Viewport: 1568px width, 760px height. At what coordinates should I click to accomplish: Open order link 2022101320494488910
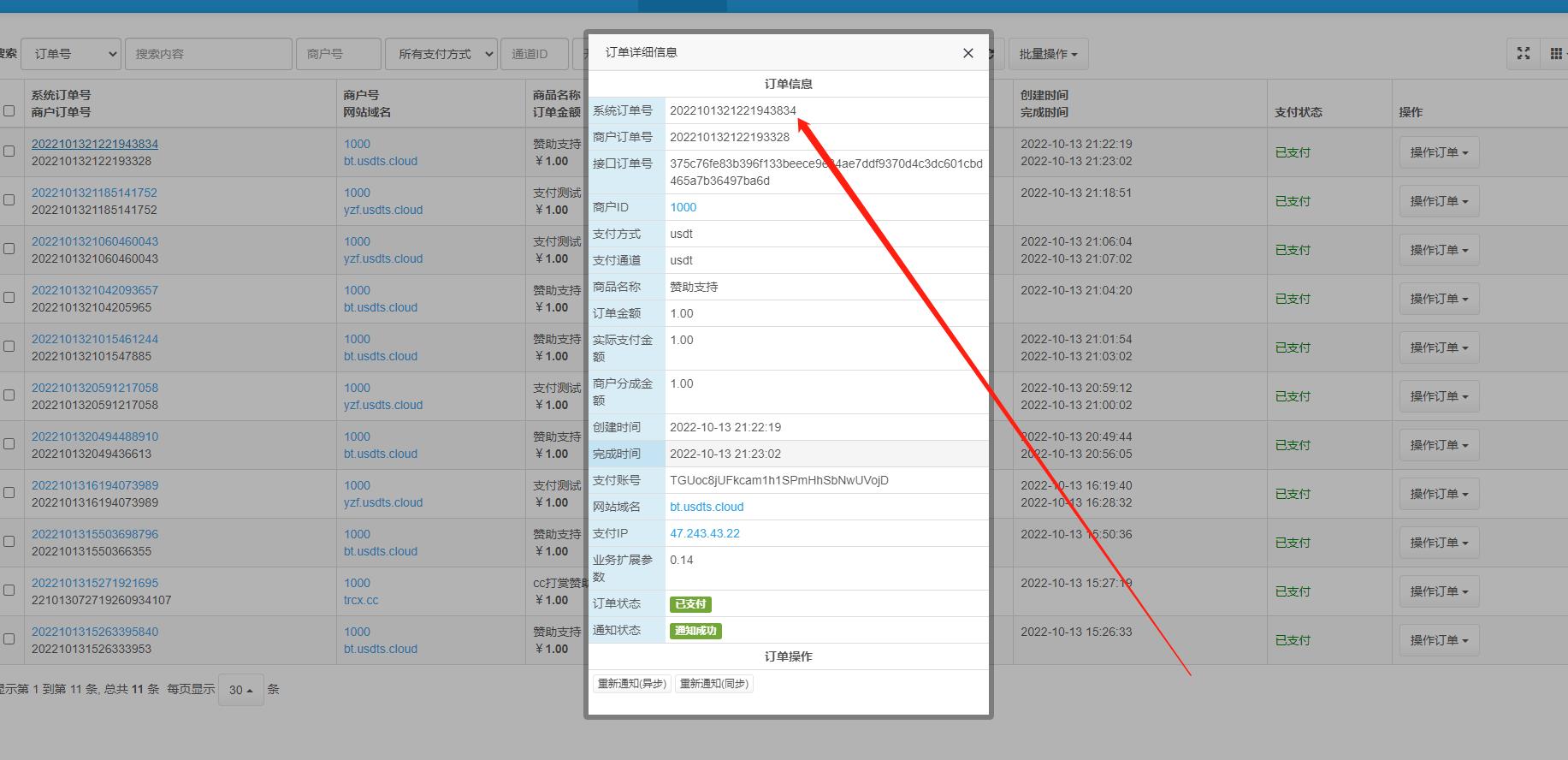95,436
